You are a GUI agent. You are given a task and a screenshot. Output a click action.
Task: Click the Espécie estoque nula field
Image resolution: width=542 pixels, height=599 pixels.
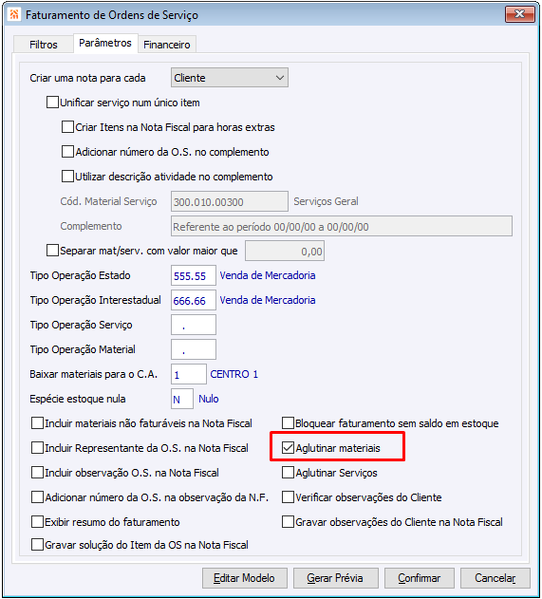coord(182,399)
